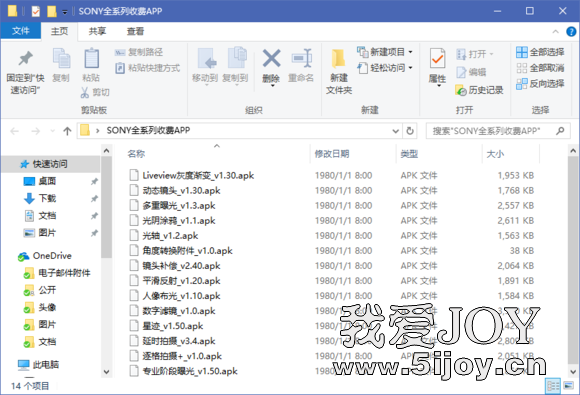Click 反向选择 (Invert selection)
The height and width of the screenshot is (395, 580).
[540, 84]
